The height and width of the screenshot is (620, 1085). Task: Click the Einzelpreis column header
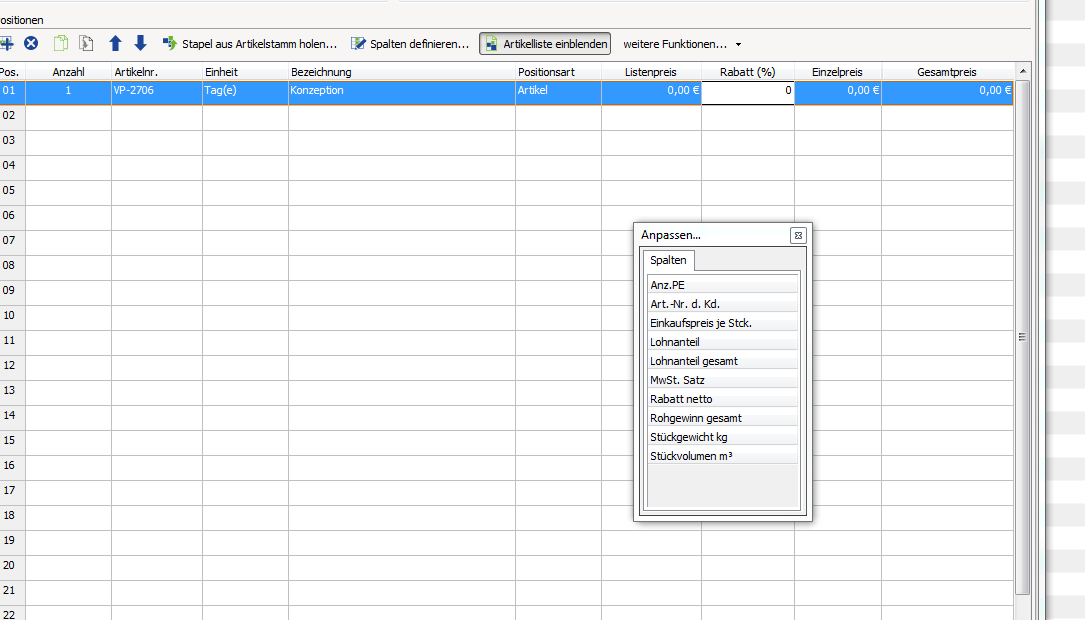[x=838, y=72]
